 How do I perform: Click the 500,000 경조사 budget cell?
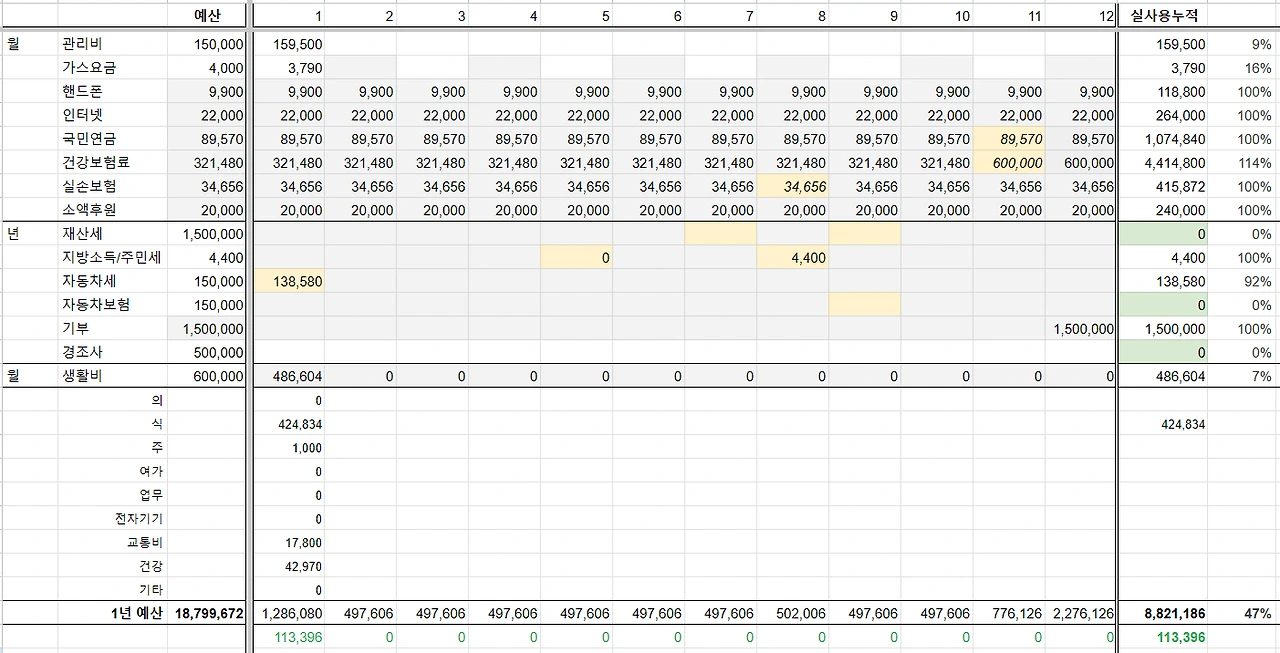pyautogui.click(x=207, y=352)
